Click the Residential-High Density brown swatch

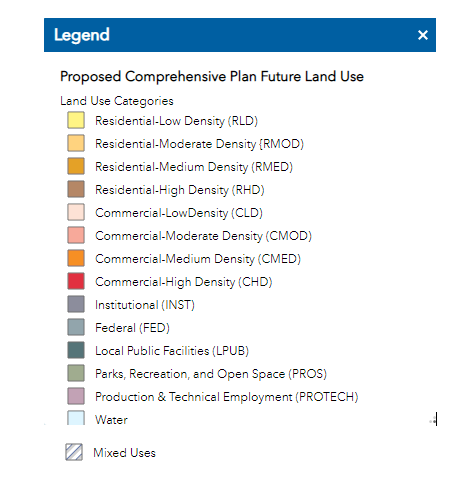click(76, 189)
